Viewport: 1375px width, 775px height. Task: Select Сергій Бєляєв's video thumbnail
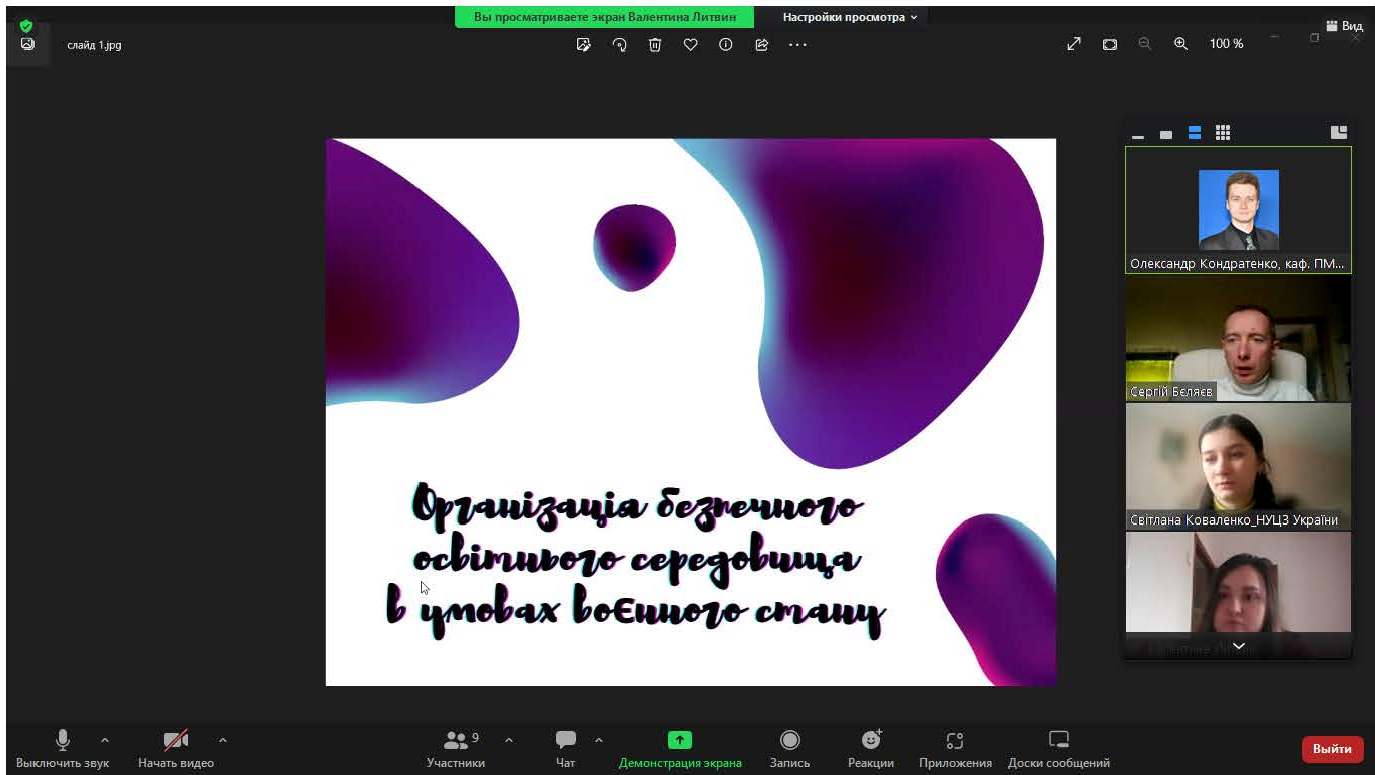1238,338
